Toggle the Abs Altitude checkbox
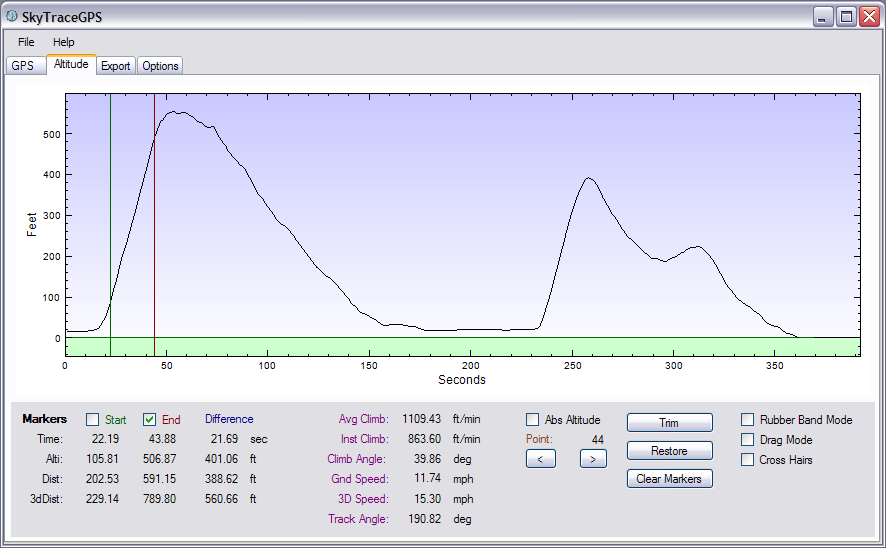Screen dimensions: 886x548 pyautogui.click(x=532, y=419)
